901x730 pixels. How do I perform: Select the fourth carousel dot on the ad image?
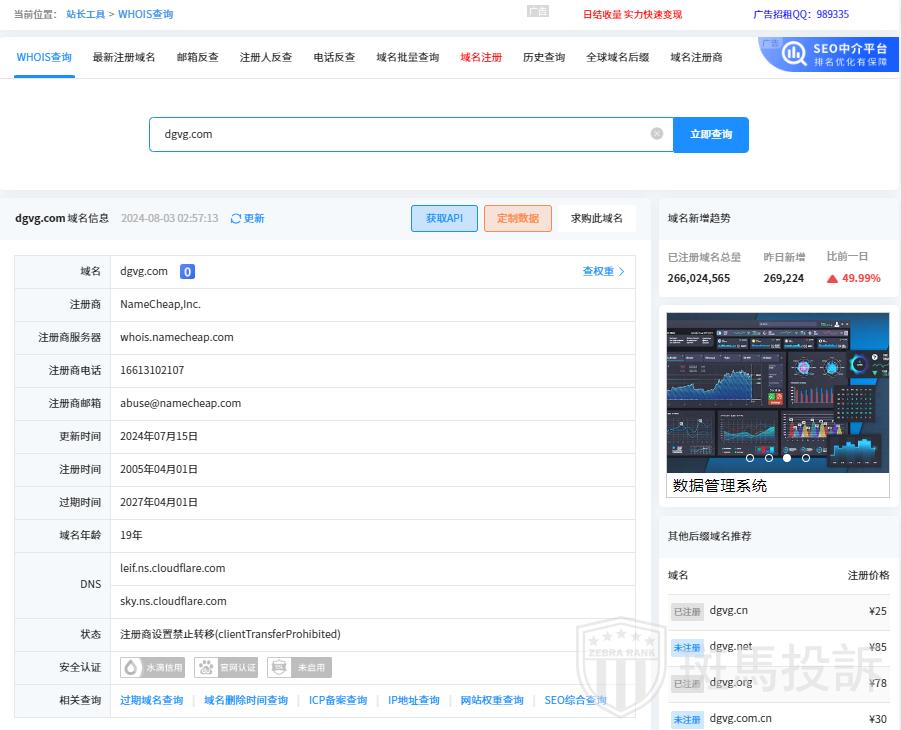pyautogui.click(x=806, y=458)
